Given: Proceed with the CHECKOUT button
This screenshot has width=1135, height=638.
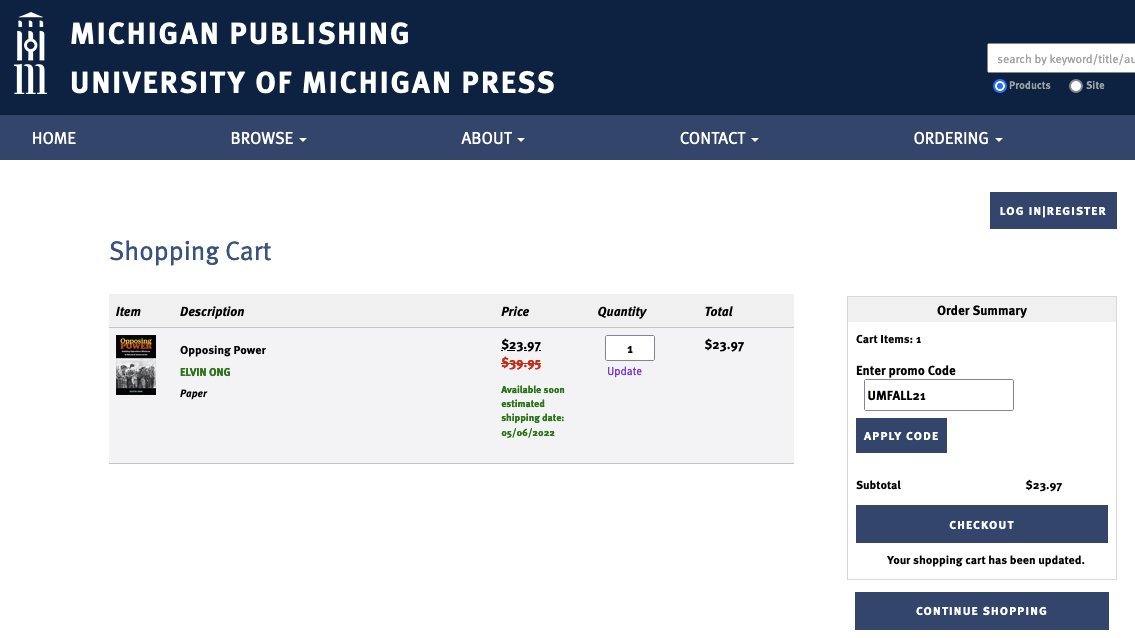Looking at the screenshot, I should click(982, 524).
